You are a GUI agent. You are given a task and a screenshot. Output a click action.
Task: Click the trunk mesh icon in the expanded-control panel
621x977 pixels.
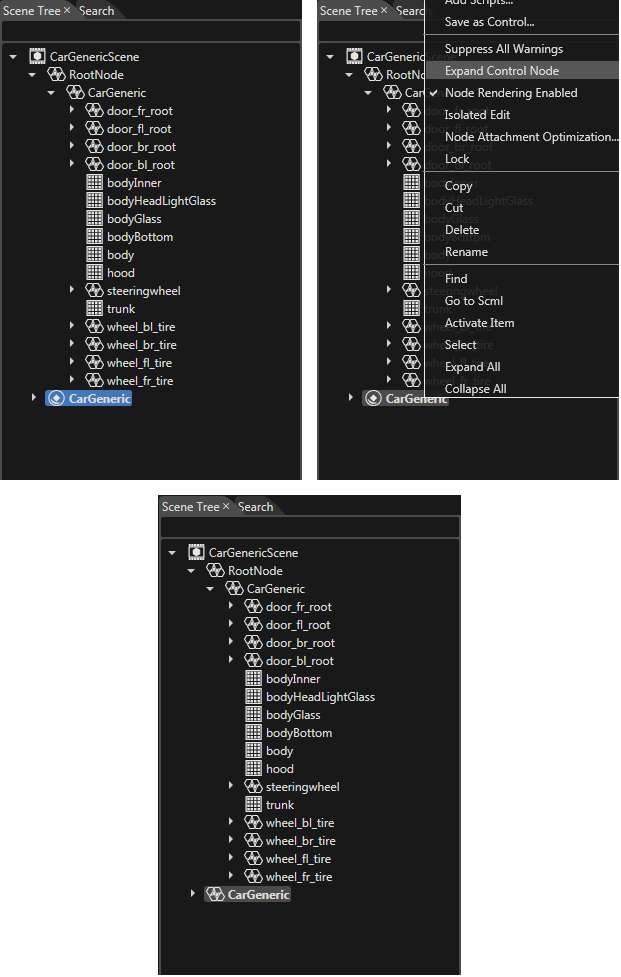click(x=254, y=804)
